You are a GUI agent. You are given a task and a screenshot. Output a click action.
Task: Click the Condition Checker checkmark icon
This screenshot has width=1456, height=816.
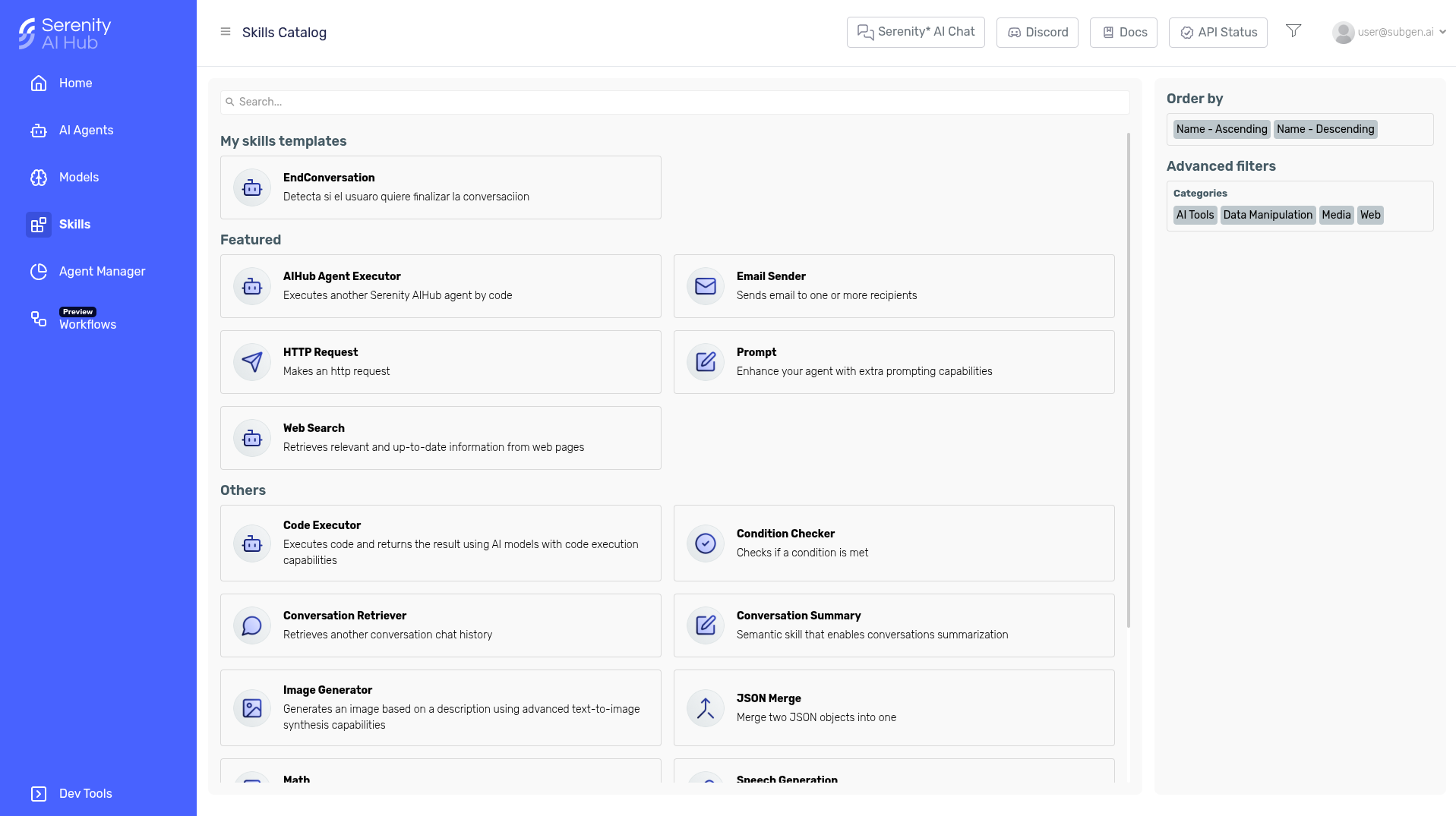click(705, 543)
